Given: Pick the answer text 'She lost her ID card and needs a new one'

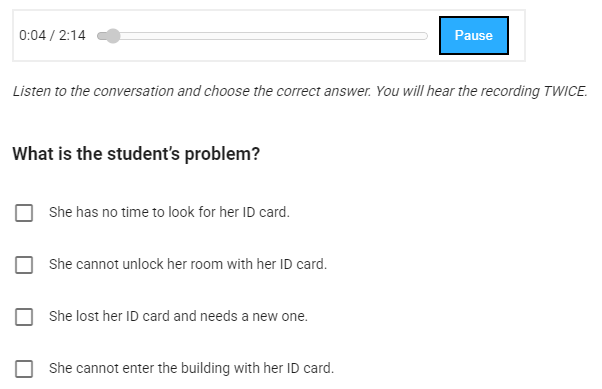Looking at the screenshot, I should click(x=178, y=316).
